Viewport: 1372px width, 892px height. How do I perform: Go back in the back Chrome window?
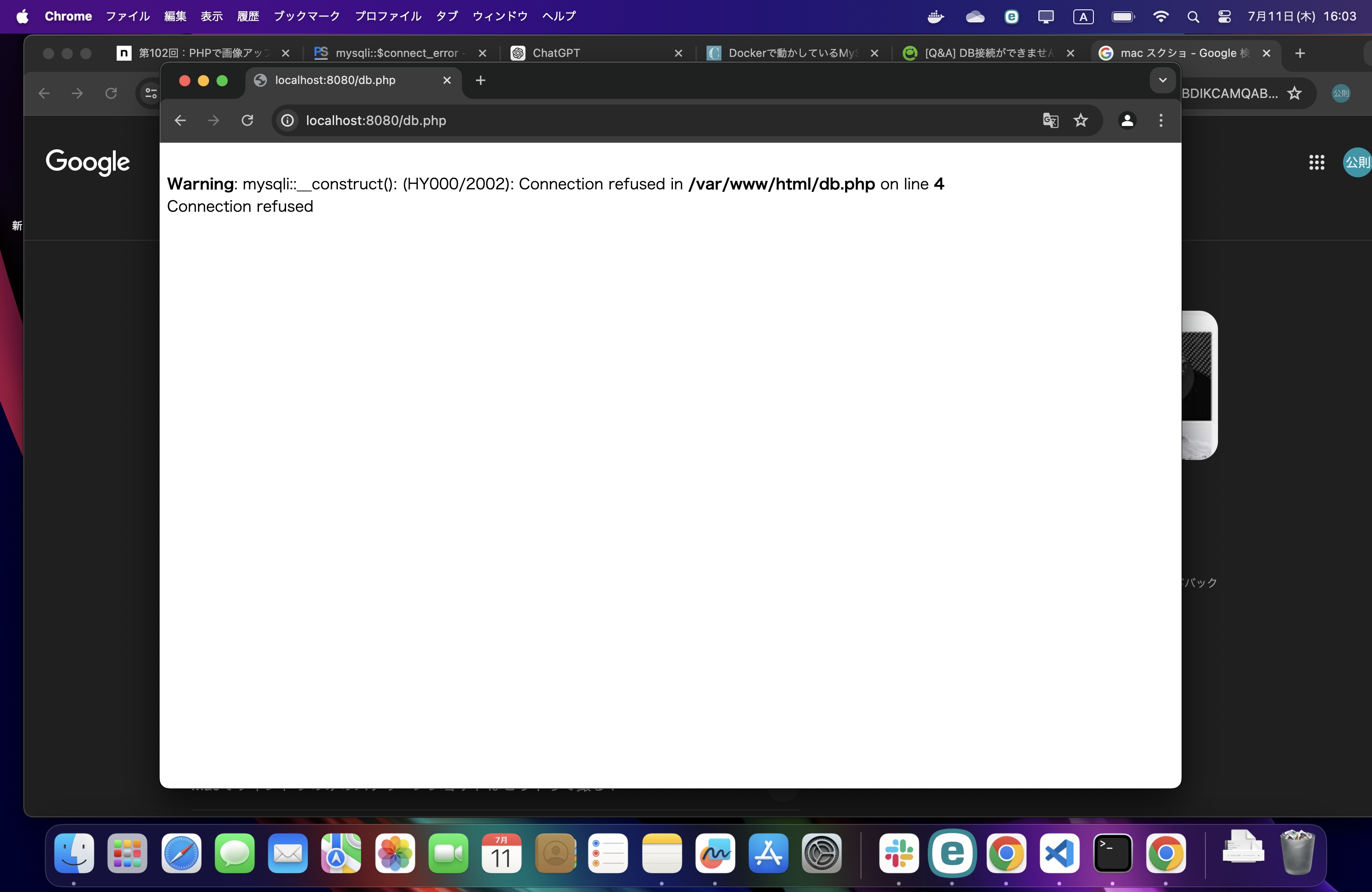(44, 93)
